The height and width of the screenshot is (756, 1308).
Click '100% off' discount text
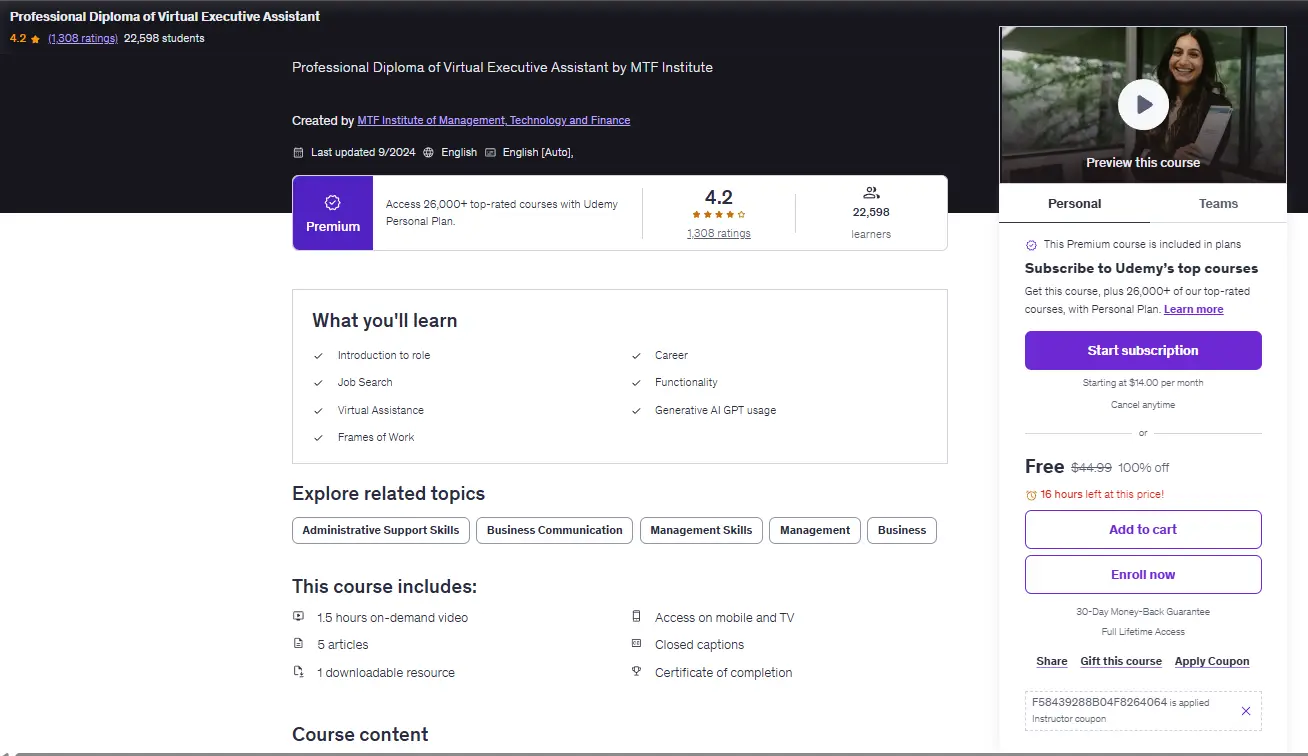(x=1144, y=467)
